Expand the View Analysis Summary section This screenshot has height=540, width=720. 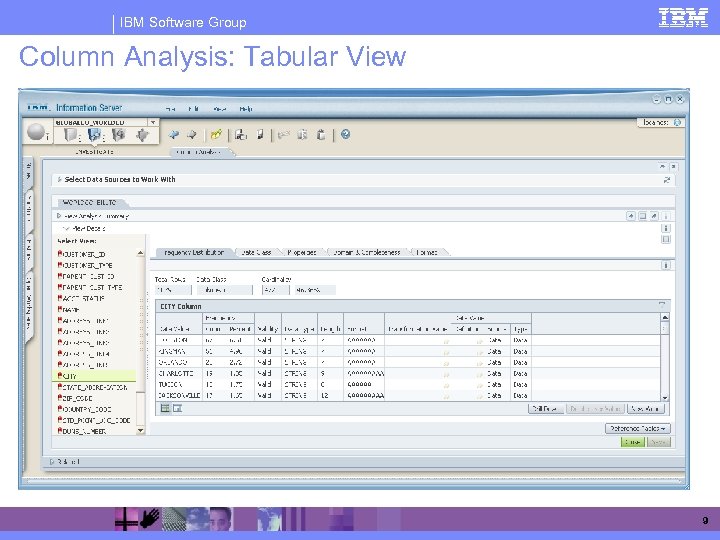click(x=58, y=216)
